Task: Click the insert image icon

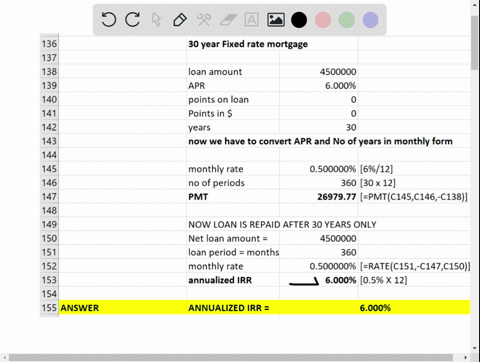Action: pyautogui.click(x=276, y=20)
